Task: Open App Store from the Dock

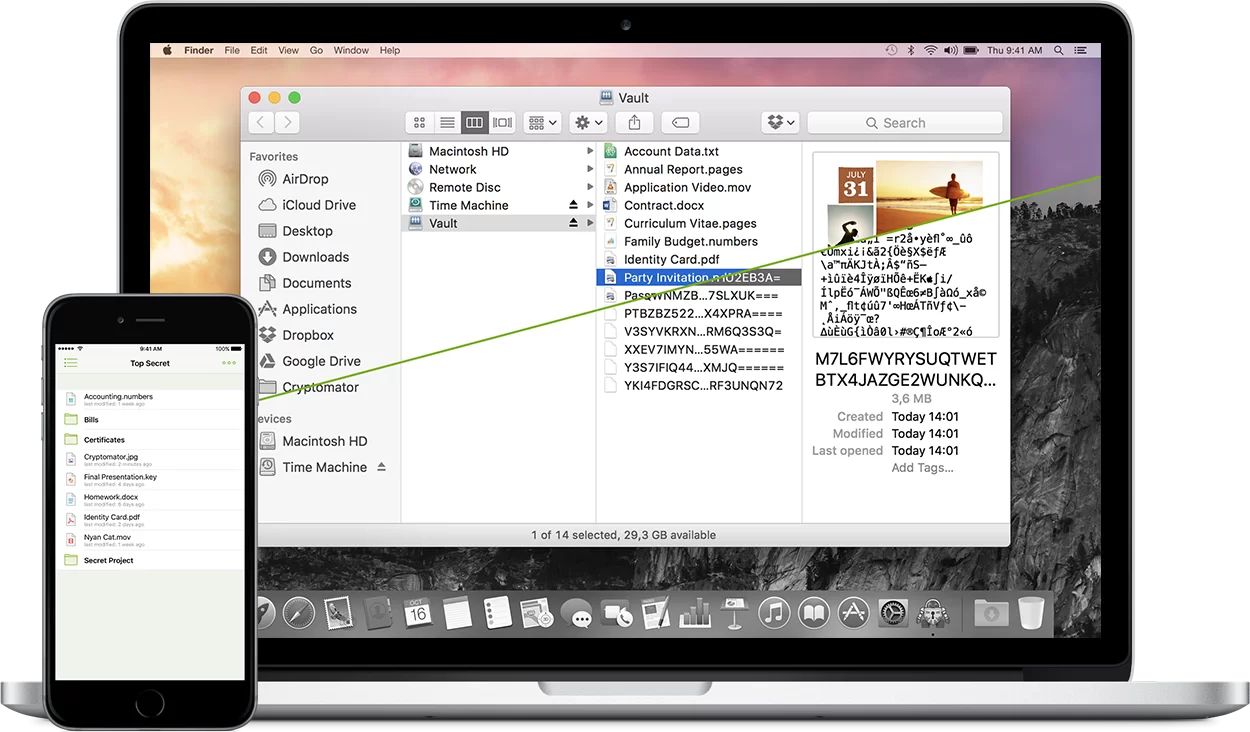Action: tap(853, 613)
